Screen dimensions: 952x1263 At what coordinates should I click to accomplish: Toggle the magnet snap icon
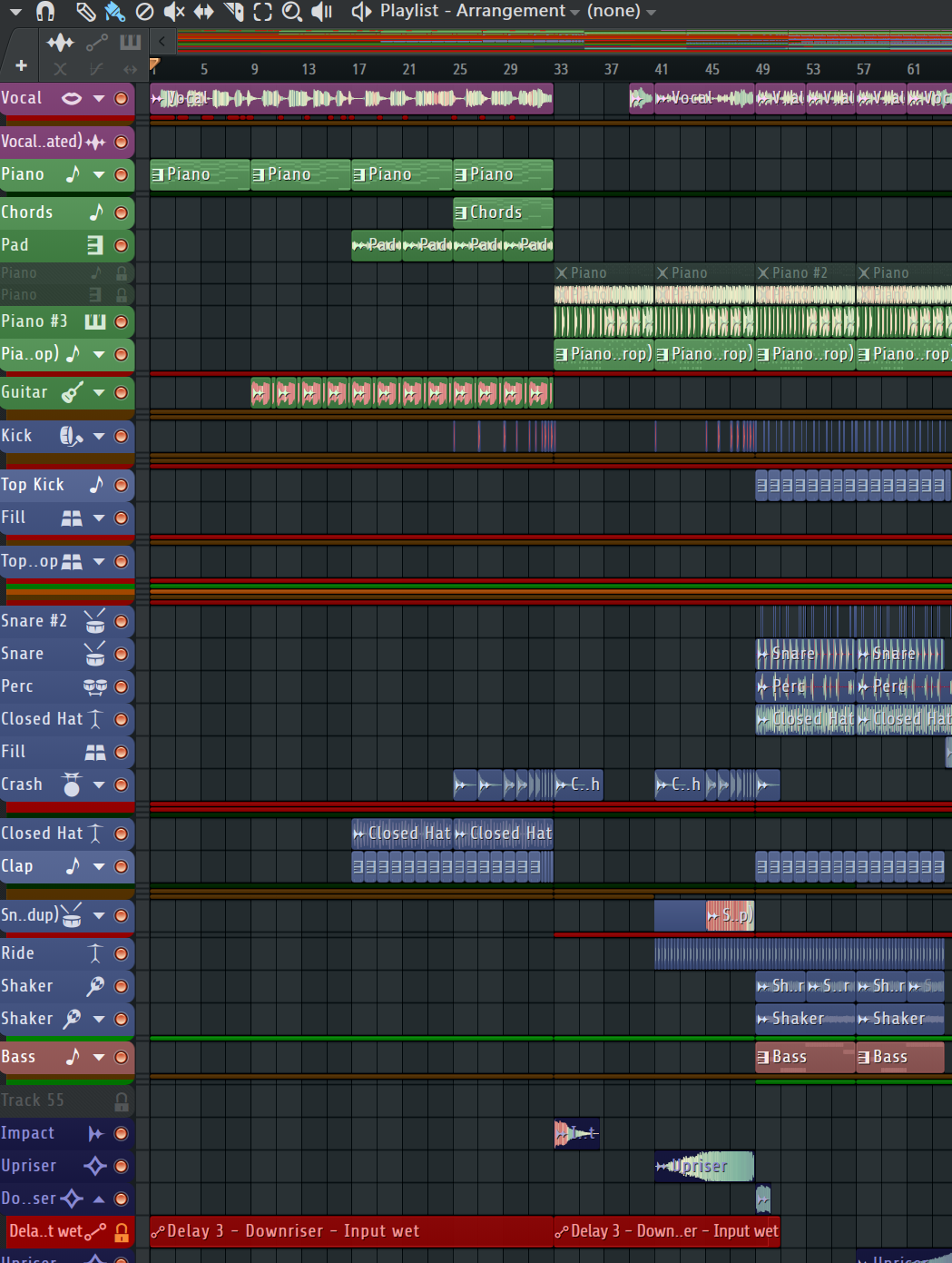(44, 11)
